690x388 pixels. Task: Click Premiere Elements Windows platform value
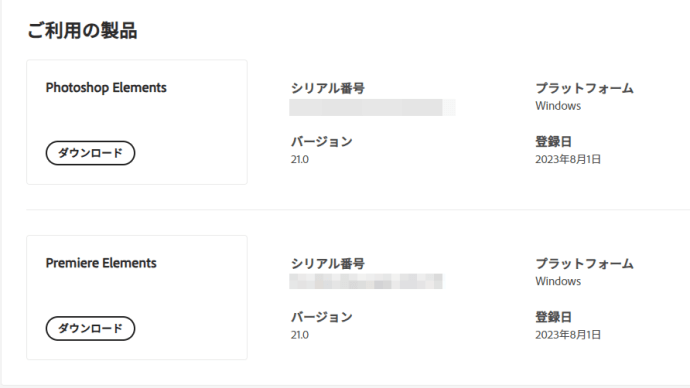[558, 281]
